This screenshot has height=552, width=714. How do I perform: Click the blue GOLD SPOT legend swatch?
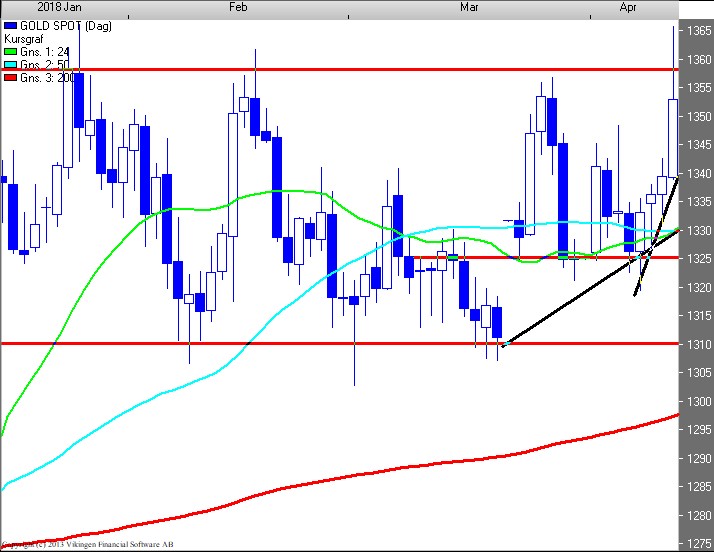tap(10, 23)
